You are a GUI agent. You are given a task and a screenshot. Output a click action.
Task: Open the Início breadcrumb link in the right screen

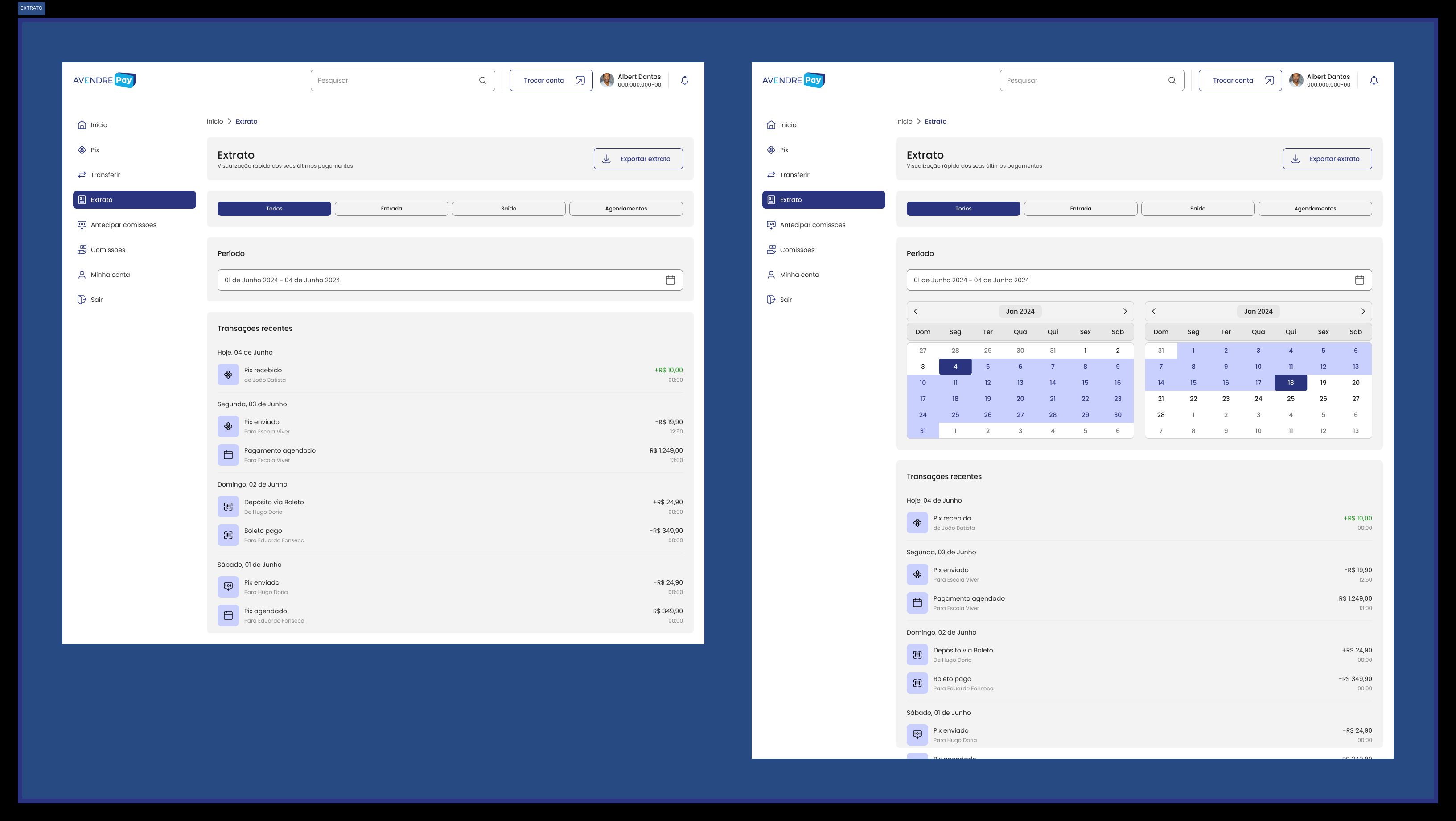[904, 122]
